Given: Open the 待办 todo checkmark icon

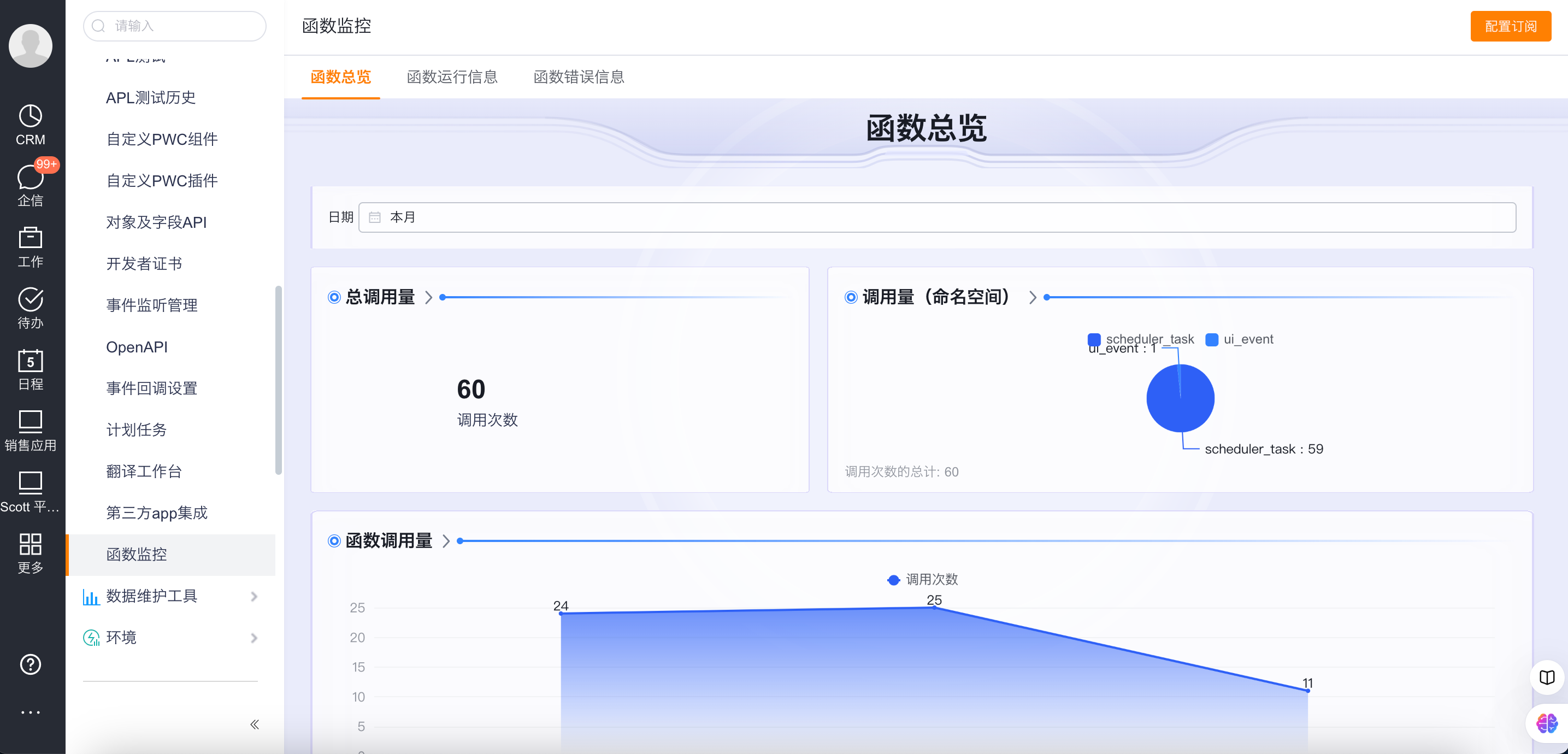Looking at the screenshot, I should pos(31,308).
